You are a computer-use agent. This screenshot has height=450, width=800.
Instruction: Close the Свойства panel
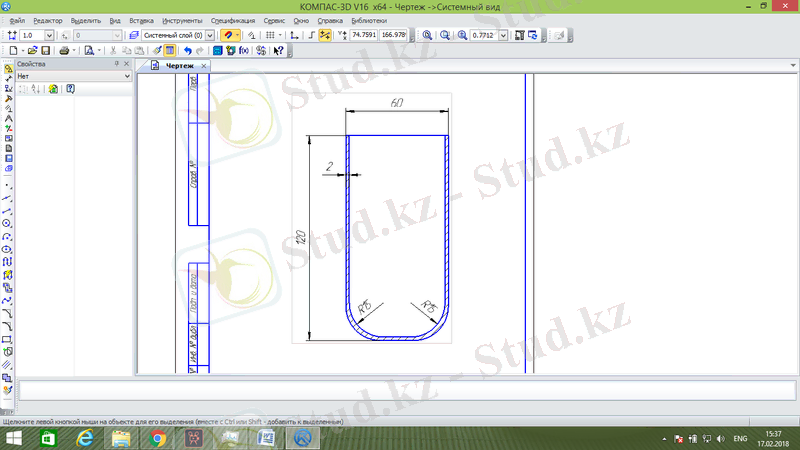tap(127, 64)
